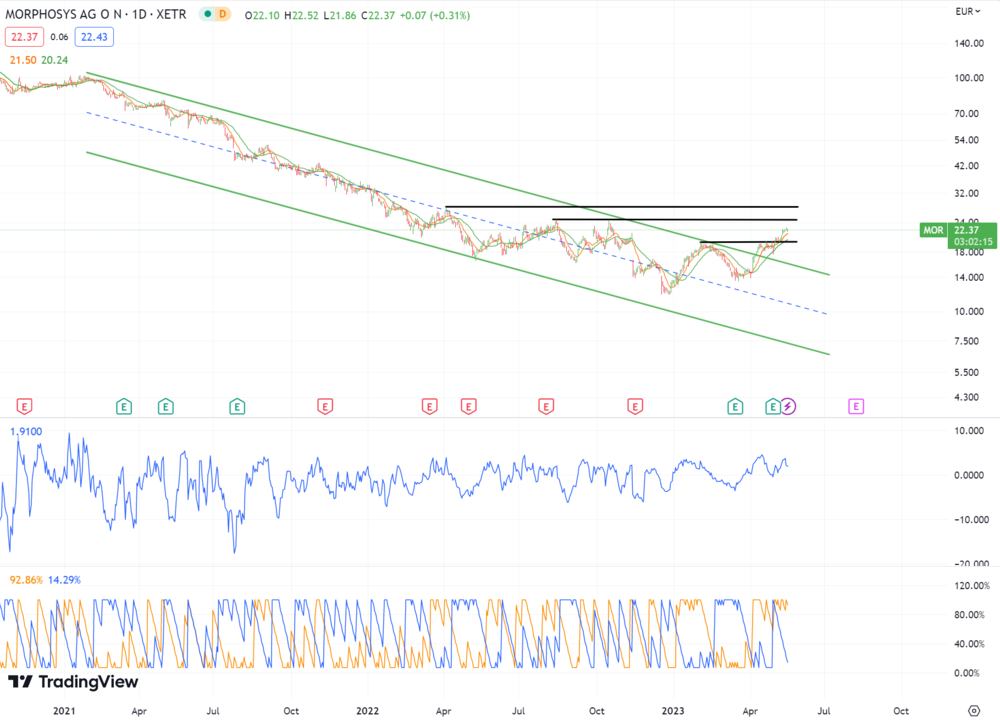This screenshot has width=1000, height=721.
Task: Open the red earnings marker of November 2022
Action: pyautogui.click(x=635, y=406)
